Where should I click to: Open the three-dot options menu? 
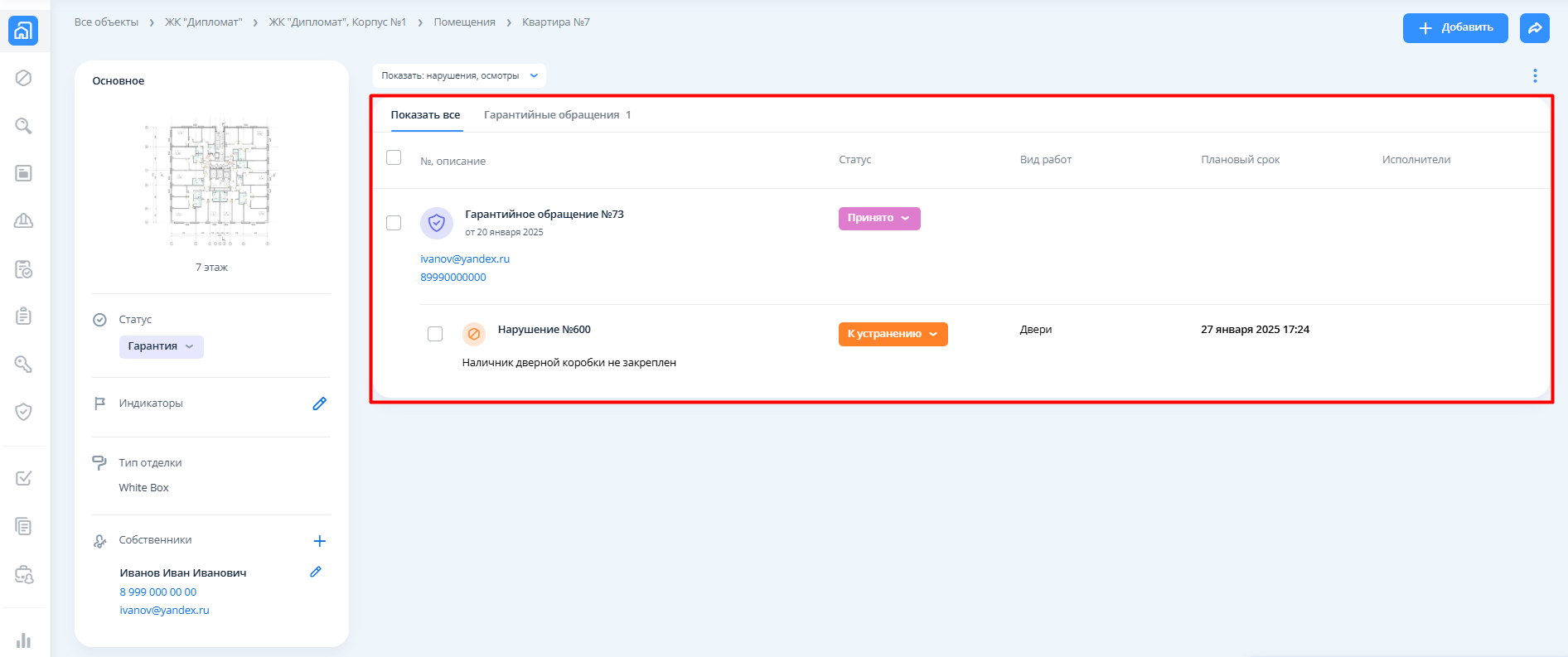(x=1535, y=75)
